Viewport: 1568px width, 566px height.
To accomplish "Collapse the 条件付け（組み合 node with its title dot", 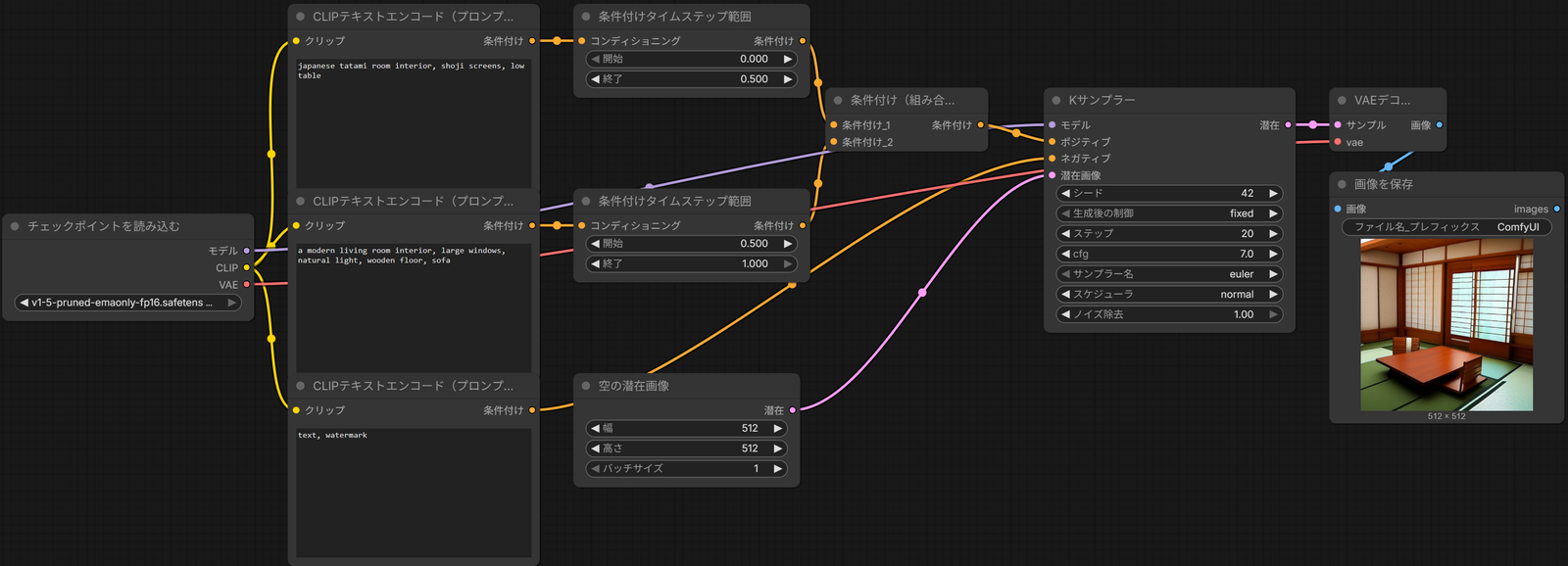I will (x=838, y=100).
